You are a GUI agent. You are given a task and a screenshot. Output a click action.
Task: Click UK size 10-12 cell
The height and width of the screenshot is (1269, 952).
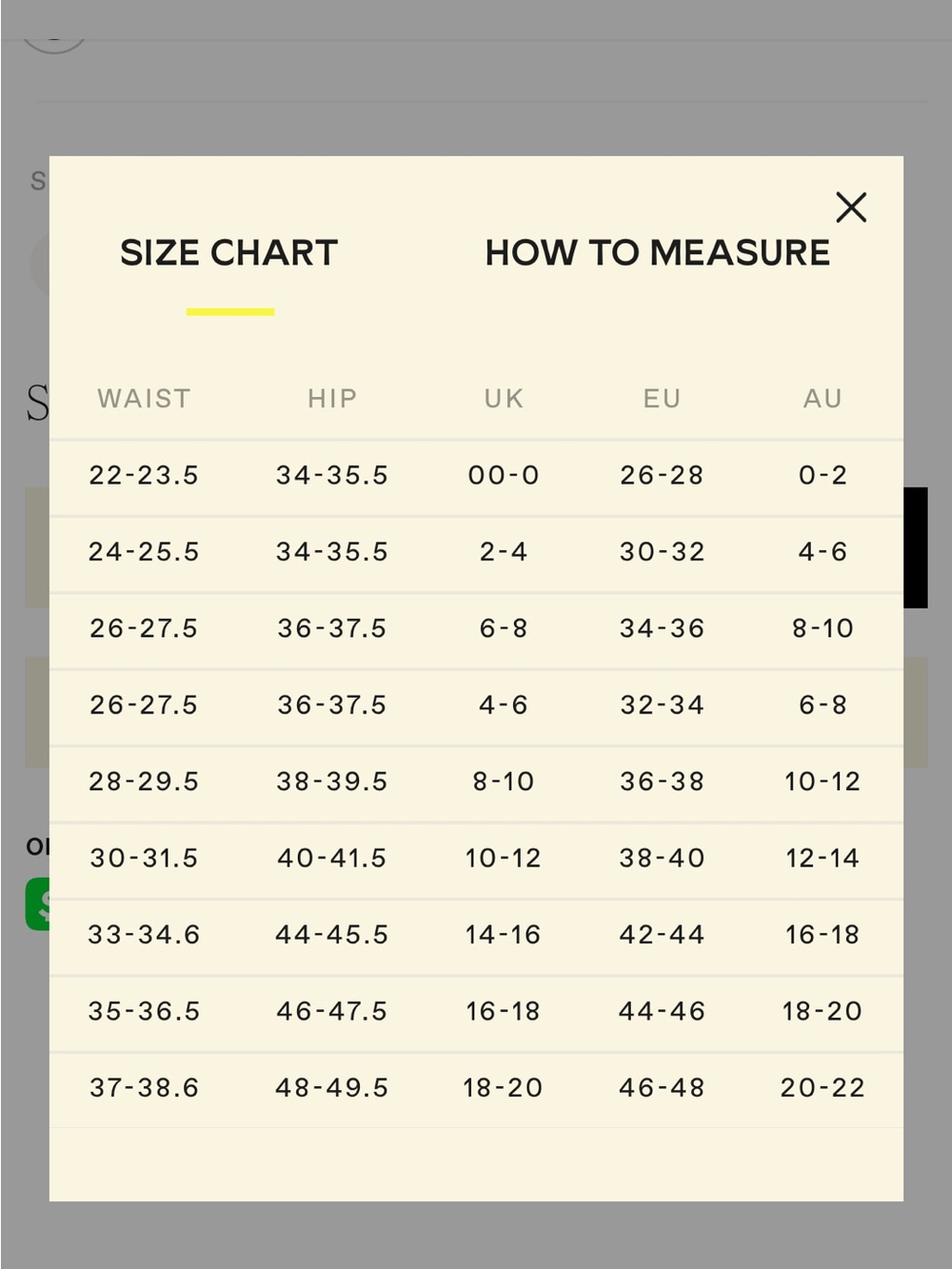503,858
